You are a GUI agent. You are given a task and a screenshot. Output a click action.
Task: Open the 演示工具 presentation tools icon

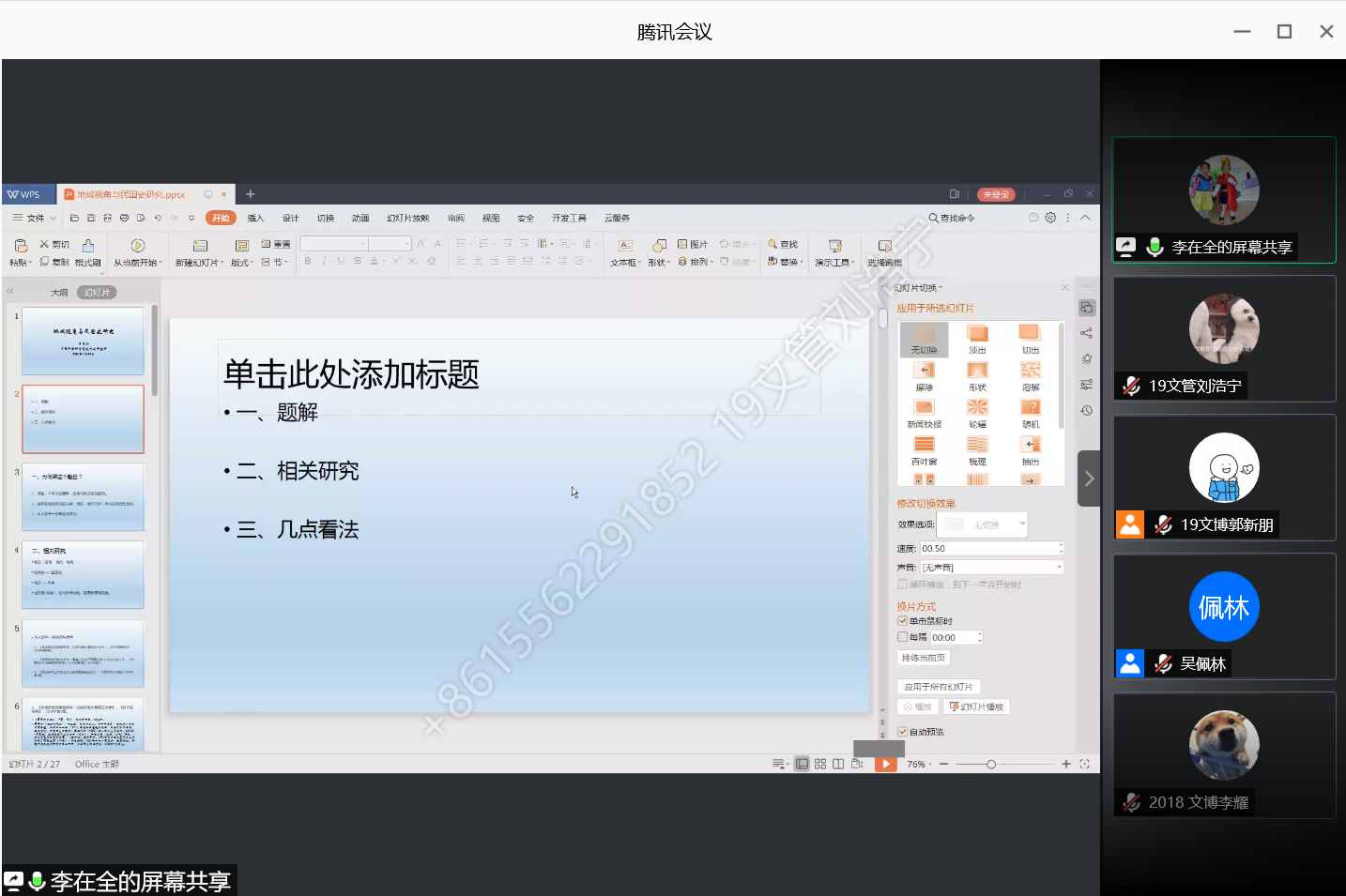(x=834, y=246)
